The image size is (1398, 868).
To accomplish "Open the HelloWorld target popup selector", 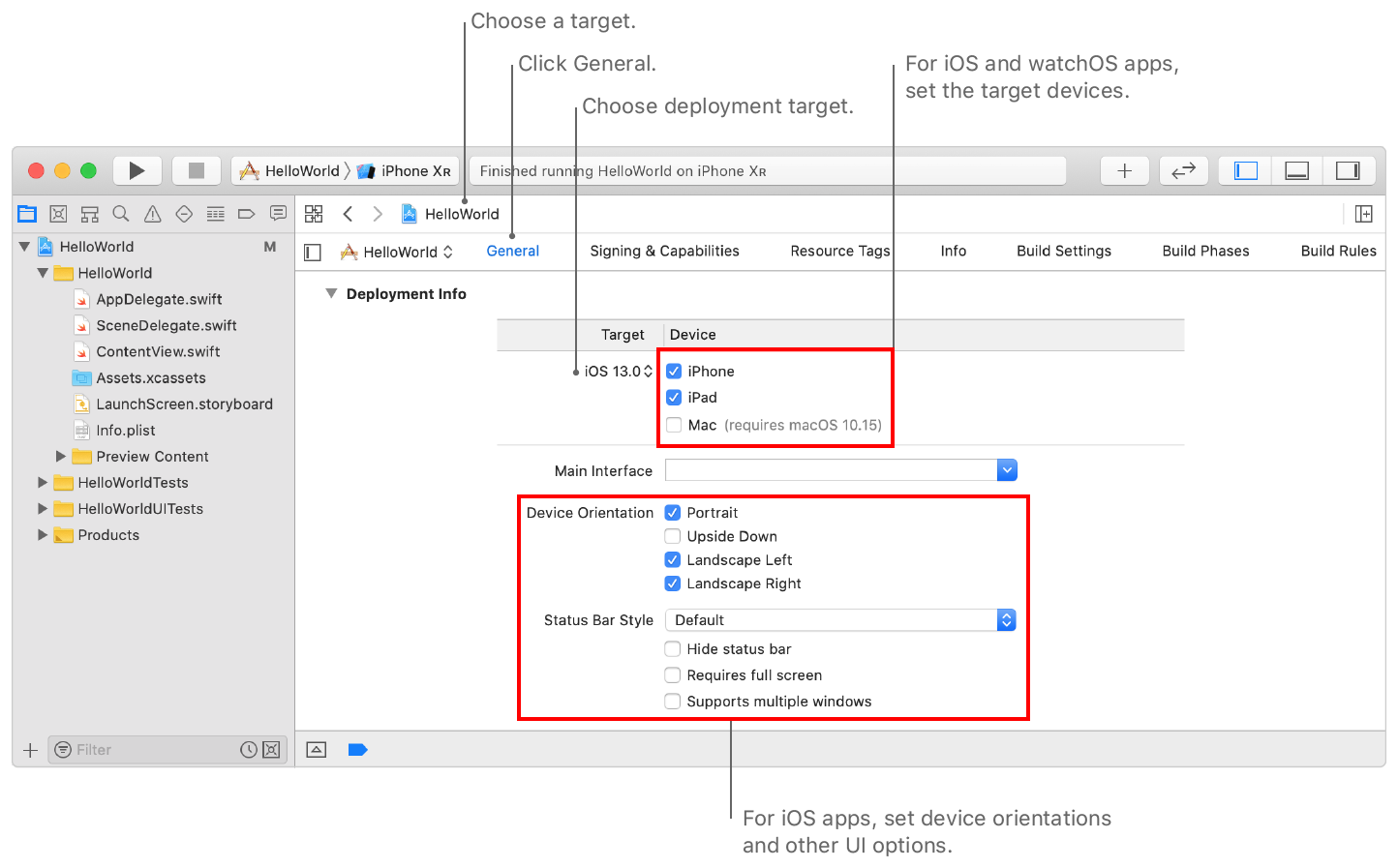I will click(x=397, y=253).
